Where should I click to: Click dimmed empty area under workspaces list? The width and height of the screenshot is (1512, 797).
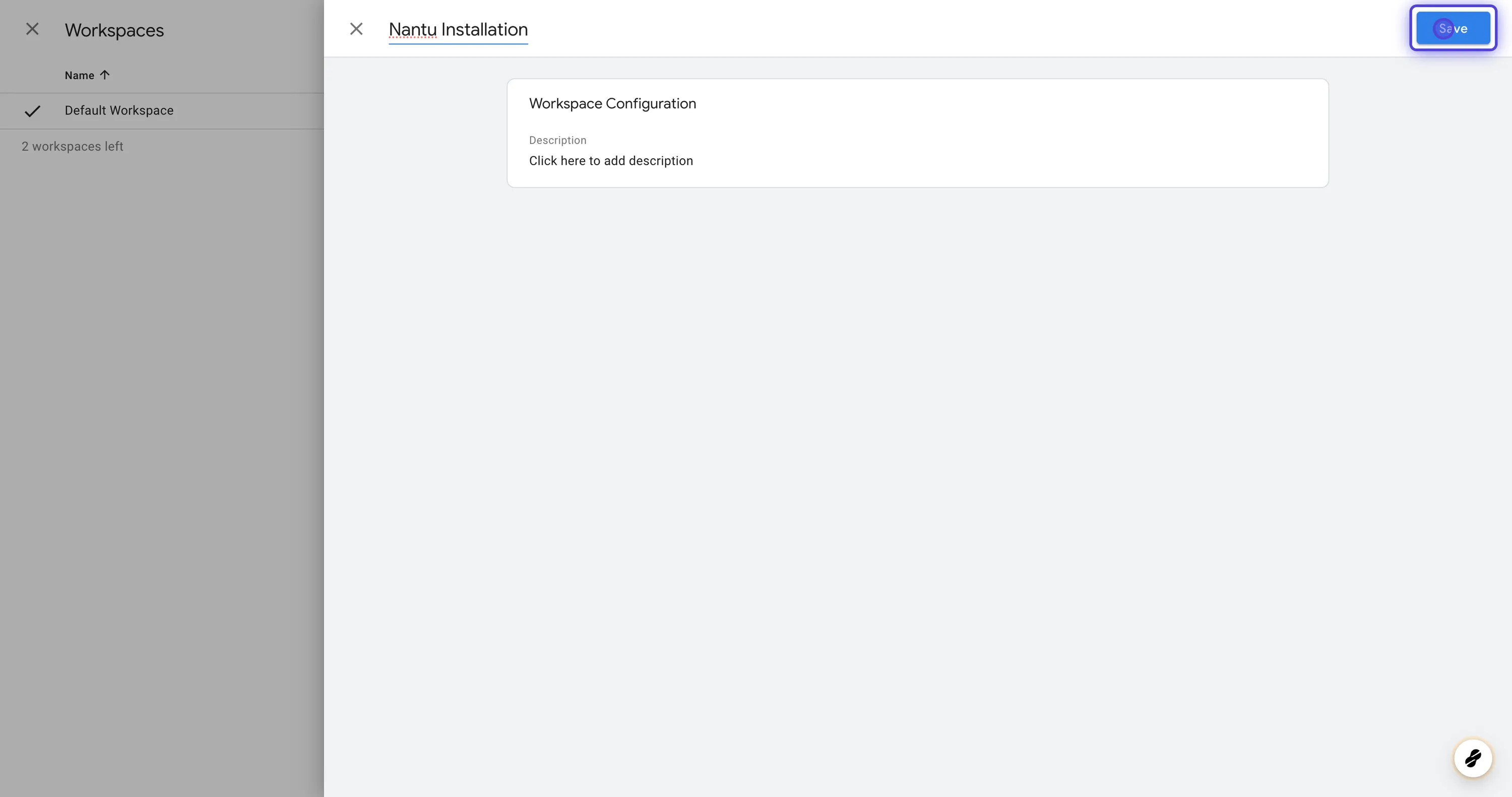click(x=161, y=440)
